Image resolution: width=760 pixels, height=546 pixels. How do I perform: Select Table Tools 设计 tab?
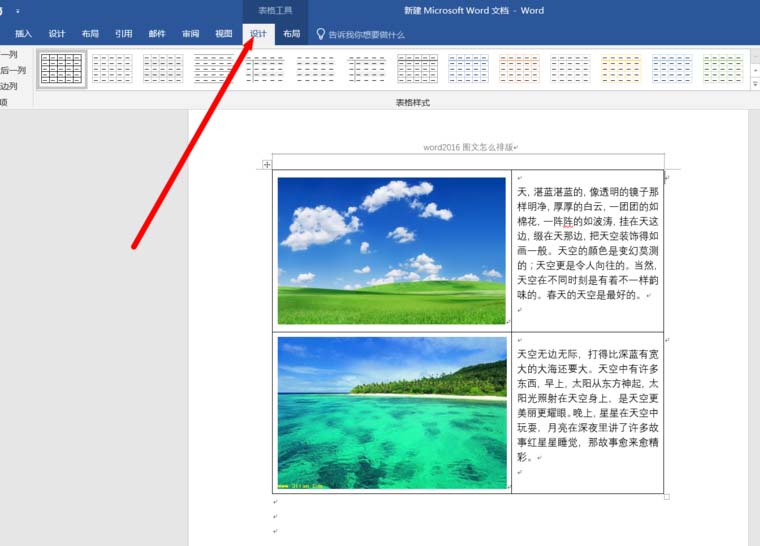coord(258,34)
